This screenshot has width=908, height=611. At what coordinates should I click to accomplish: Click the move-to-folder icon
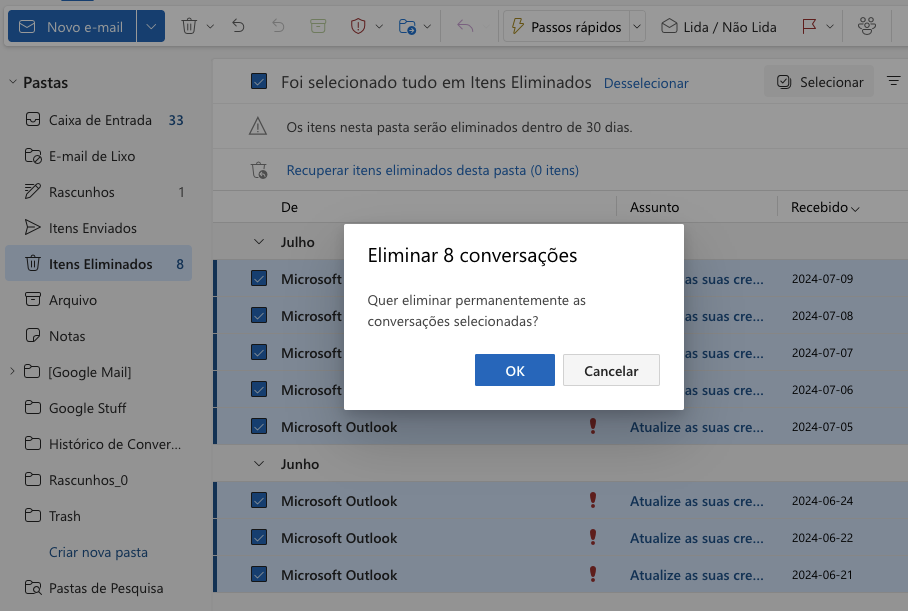407,26
